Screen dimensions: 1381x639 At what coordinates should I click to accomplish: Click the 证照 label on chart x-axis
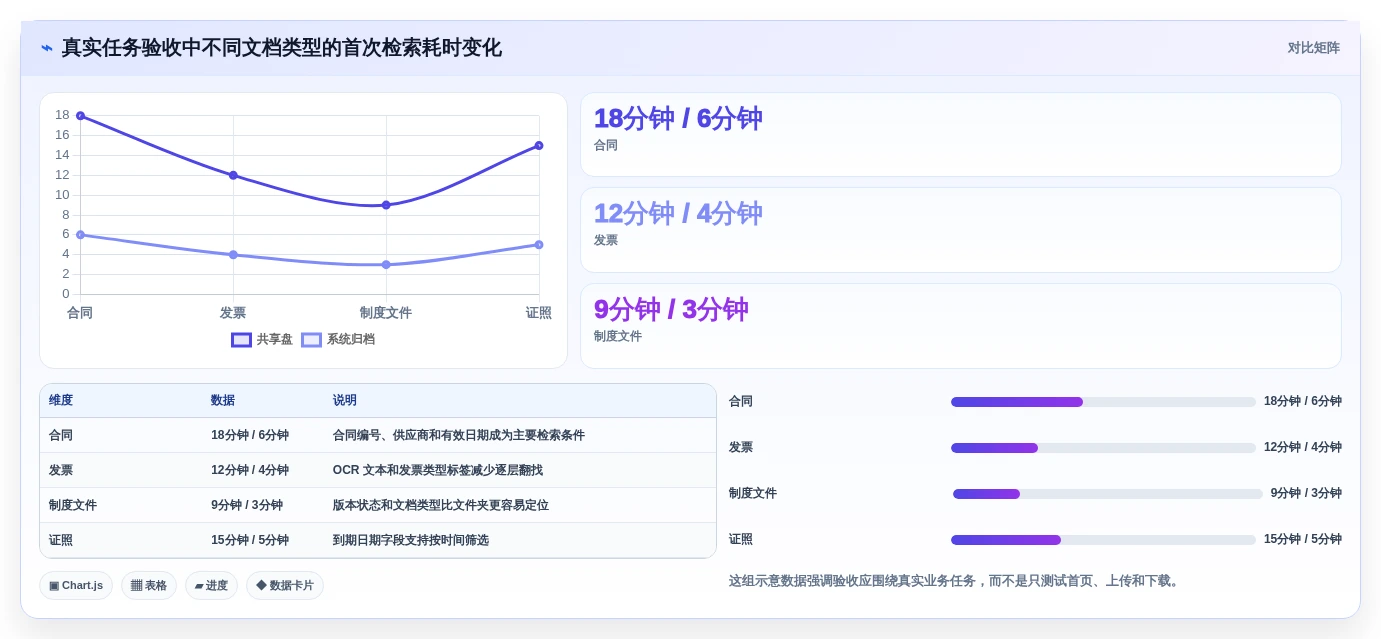tap(539, 313)
